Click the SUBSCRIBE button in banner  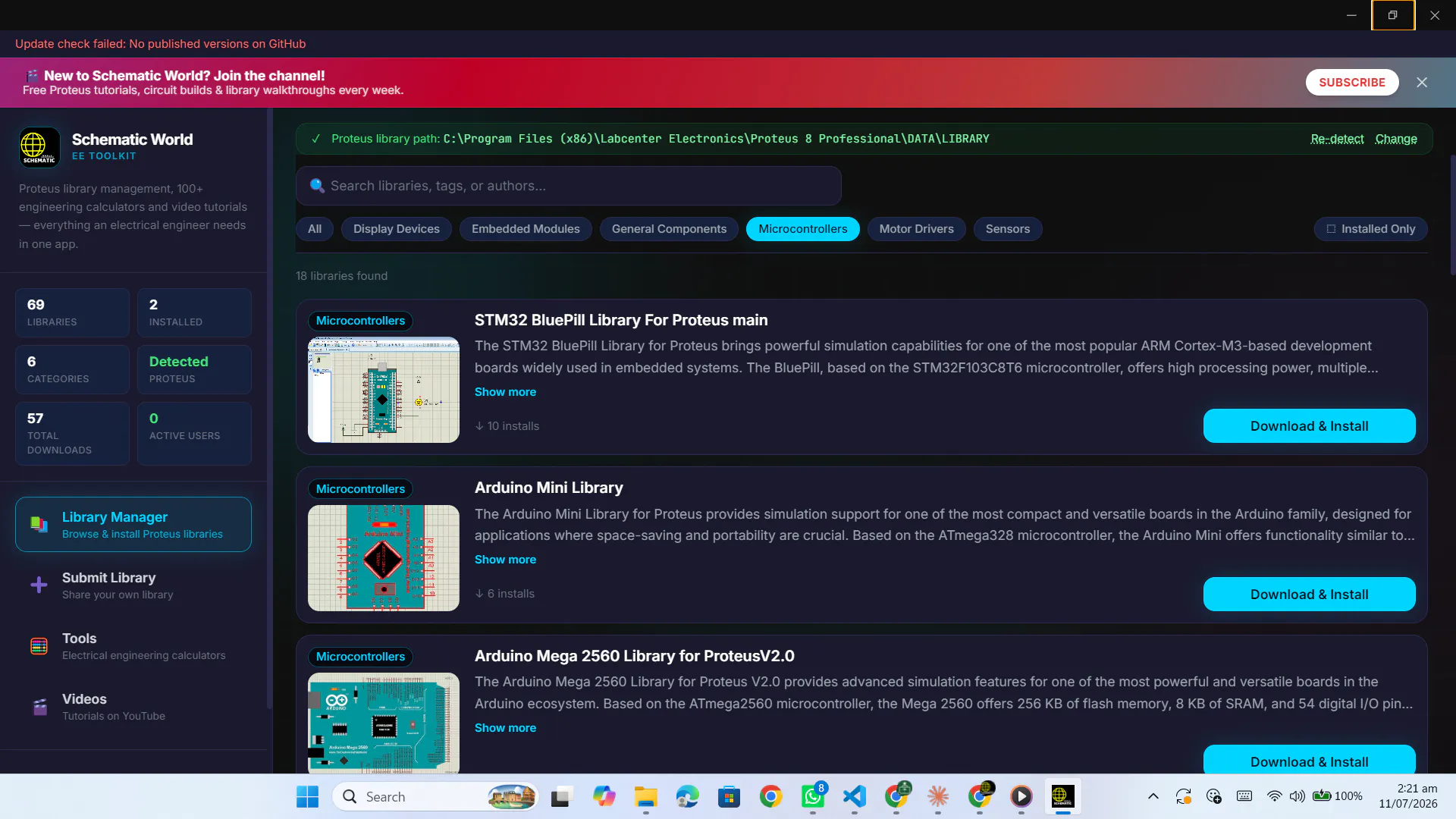coord(1351,82)
